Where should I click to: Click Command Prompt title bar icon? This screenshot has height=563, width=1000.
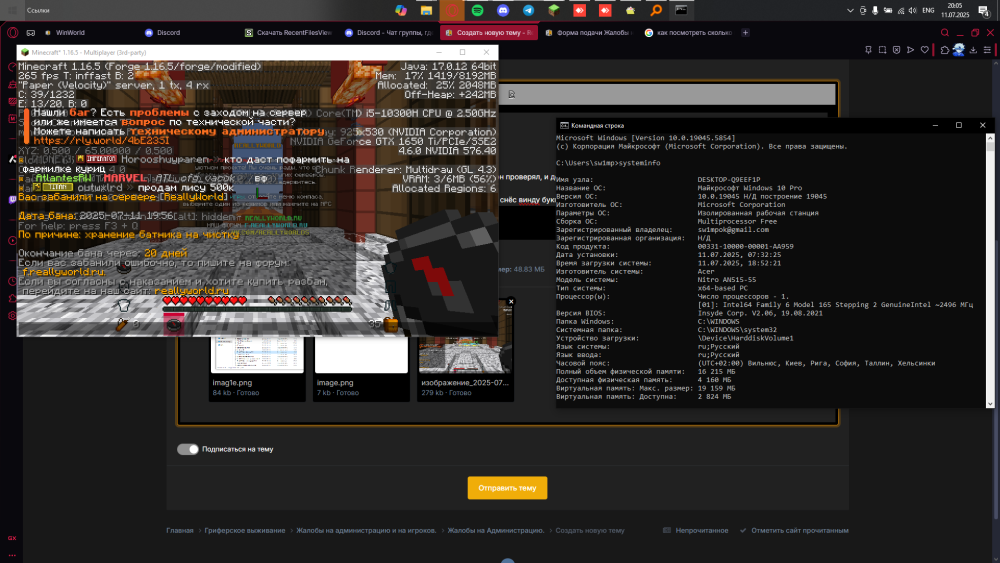(564, 126)
